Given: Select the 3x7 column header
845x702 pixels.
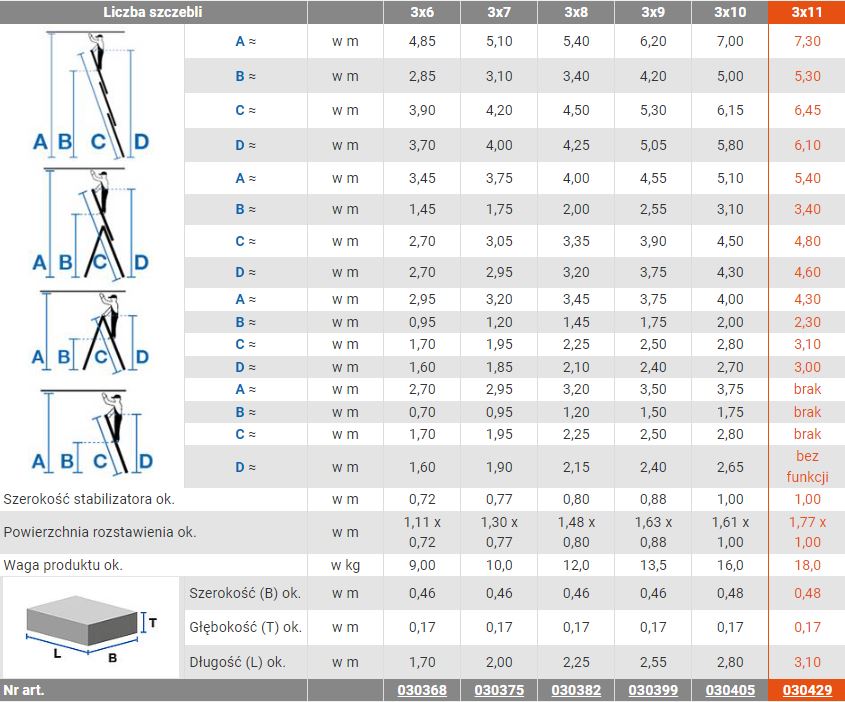Looking at the screenshot, I should click(498, 12).
